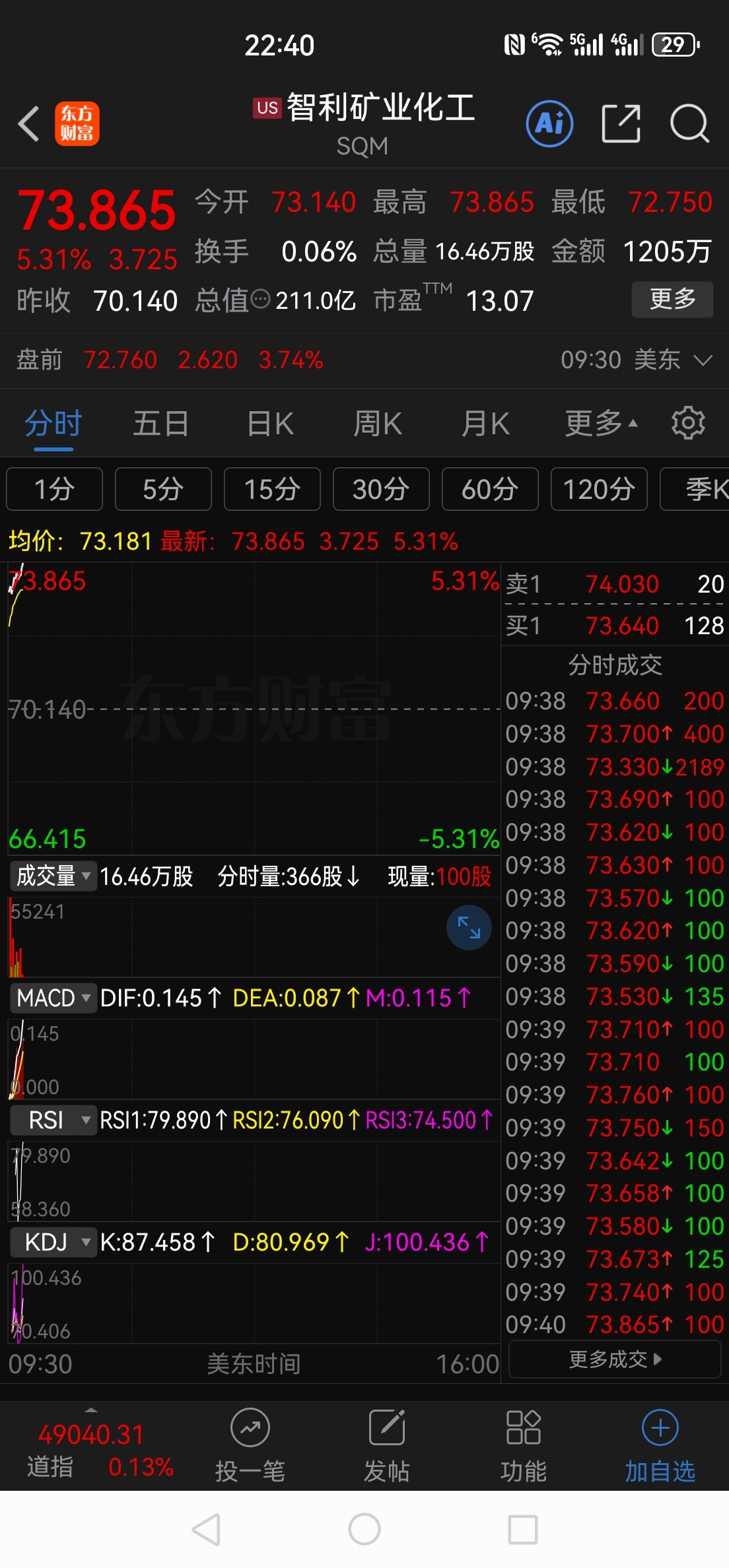
Task: Switch to the 周K tab
Action: pyautogui.click(x=378, y=424)
